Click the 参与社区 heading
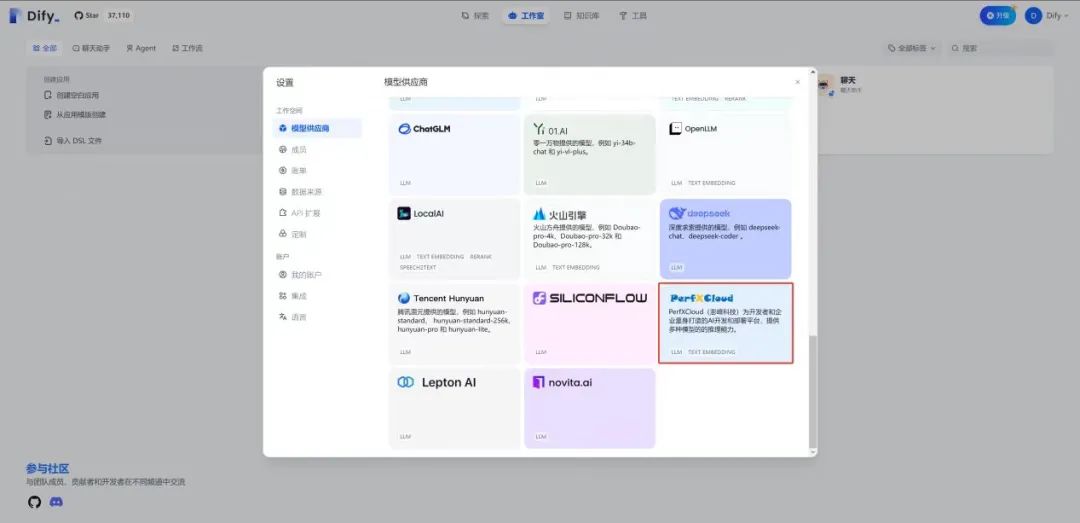 click(48, 469)
